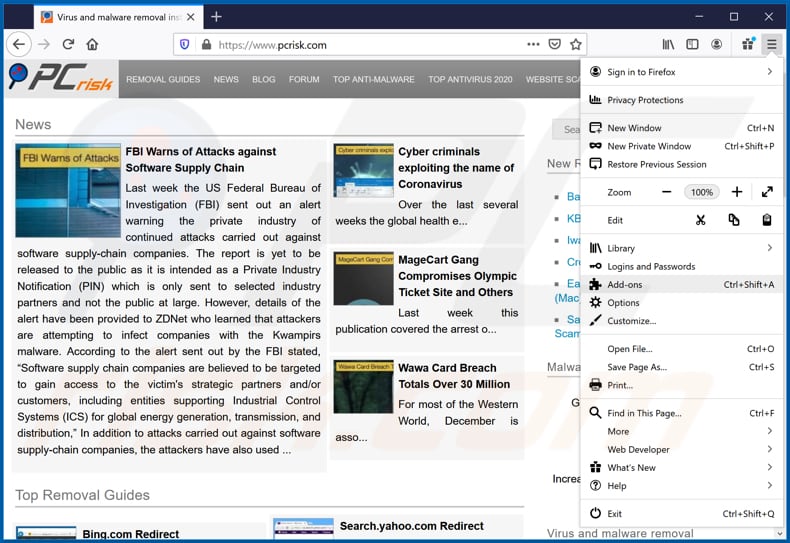
Task: Choose Find in This Page...
Action: tap(682, 413)
